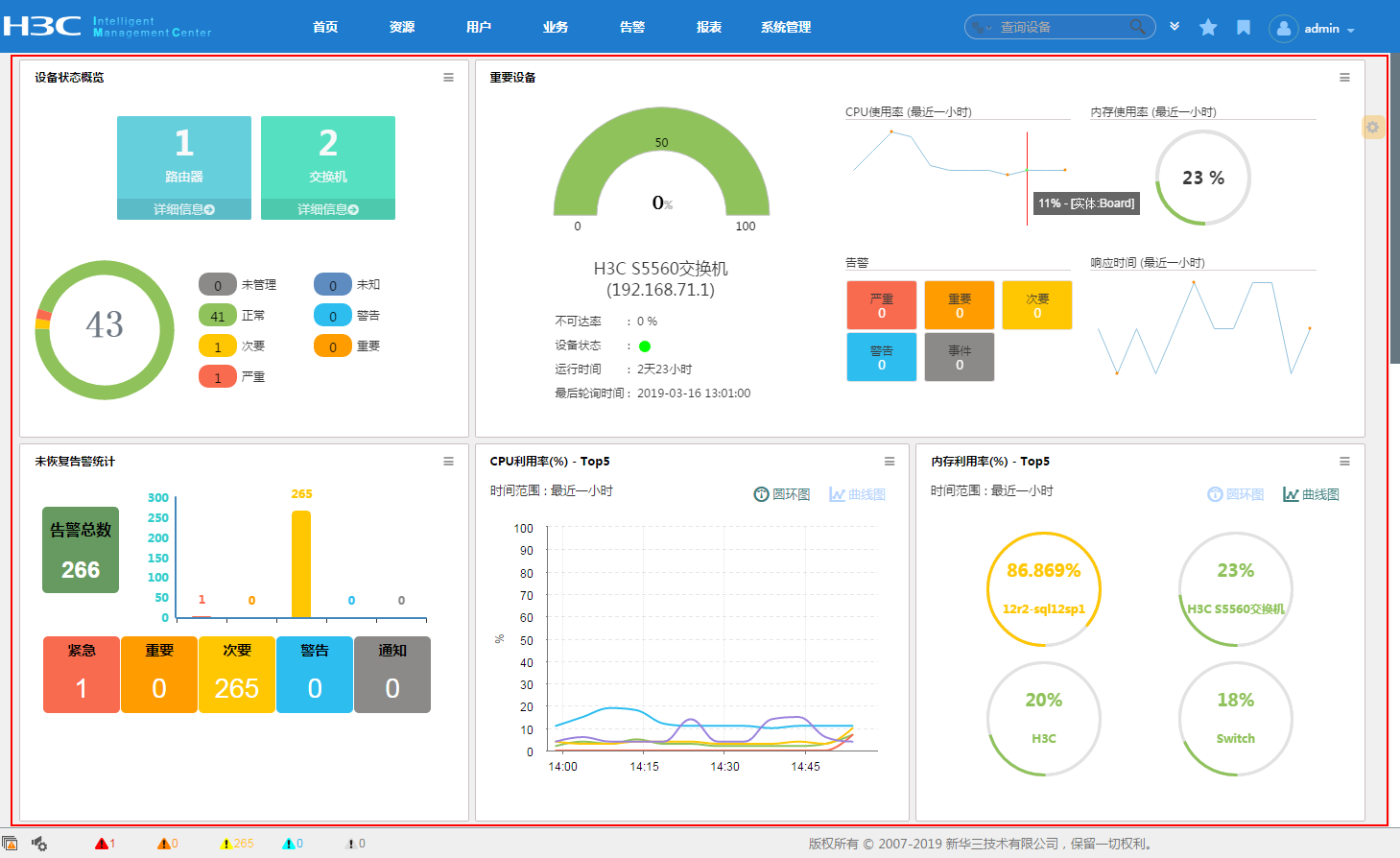Click the 重要 alarm tile in 重要设备
Viewport: 1400px width, 858px height.
coord(960,305)
